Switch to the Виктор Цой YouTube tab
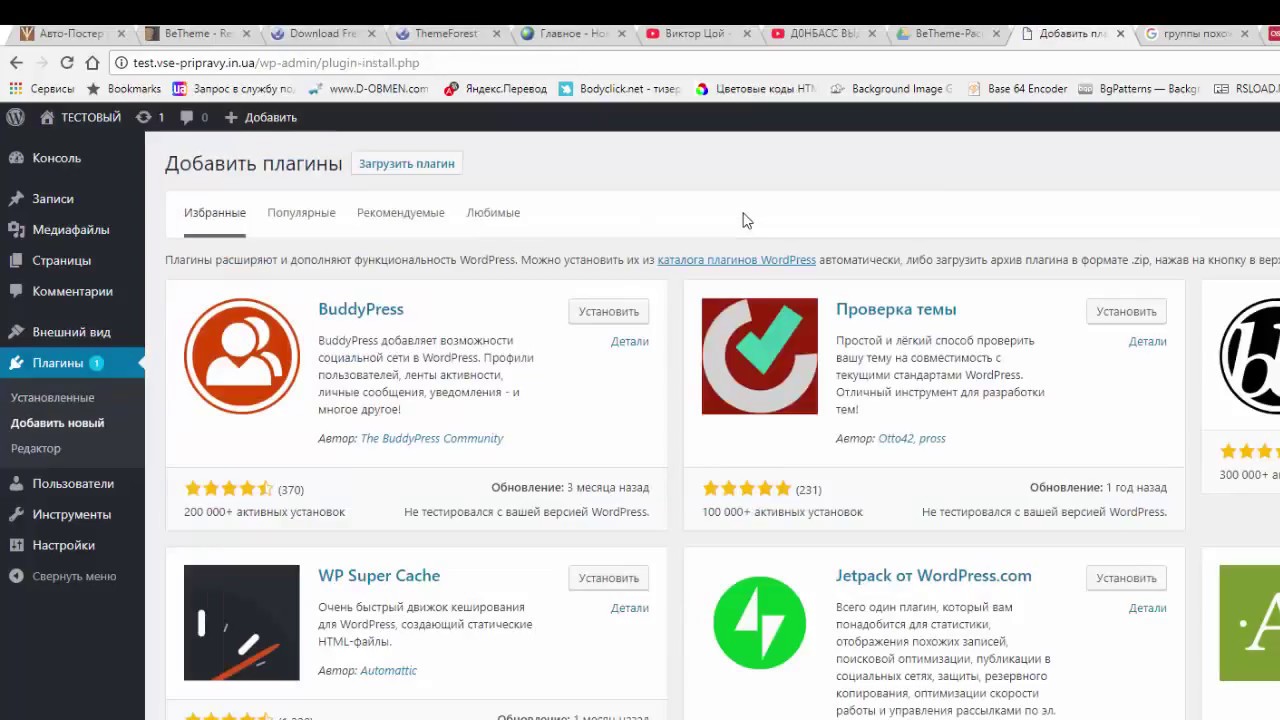The height and width of the screenshot is (720, 1280). (x=696, y=33)
